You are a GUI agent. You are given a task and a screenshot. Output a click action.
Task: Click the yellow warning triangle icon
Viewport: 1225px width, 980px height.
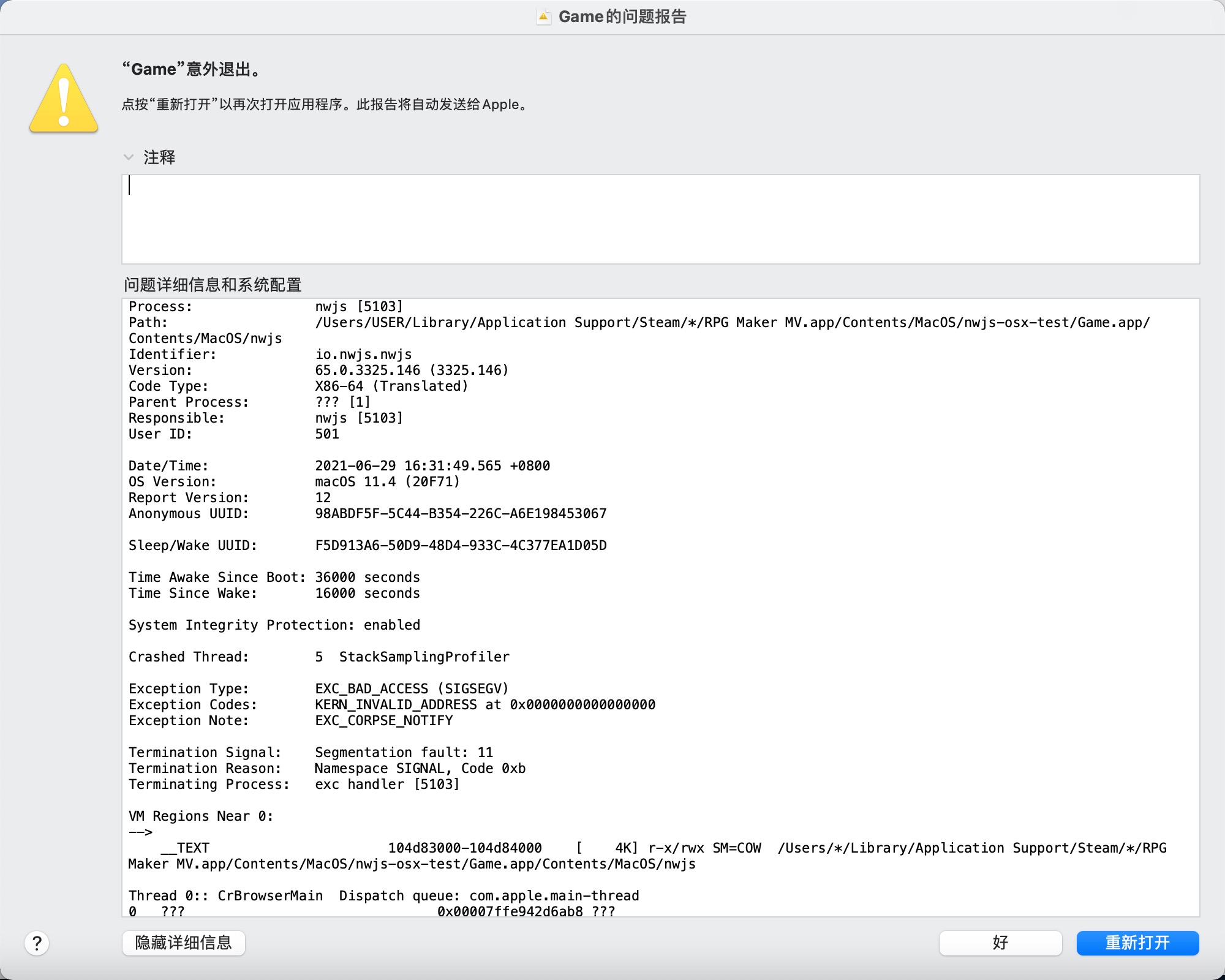click(x=64, y=98)
